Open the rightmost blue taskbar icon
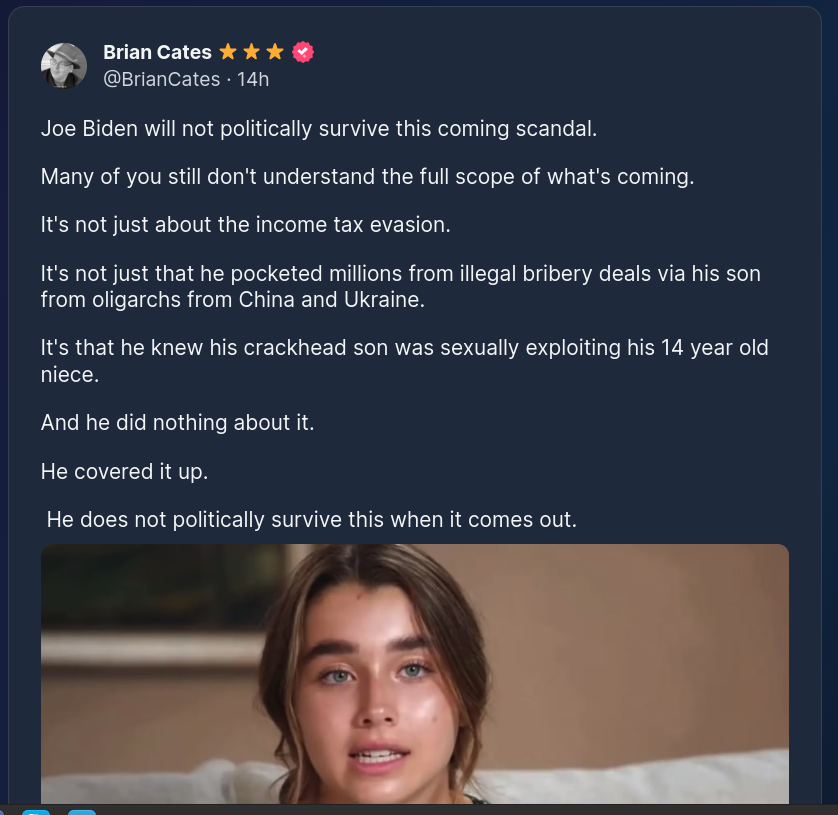Viewport: 838px width, 815px height. pyautogui.click(x=82, y=812)
